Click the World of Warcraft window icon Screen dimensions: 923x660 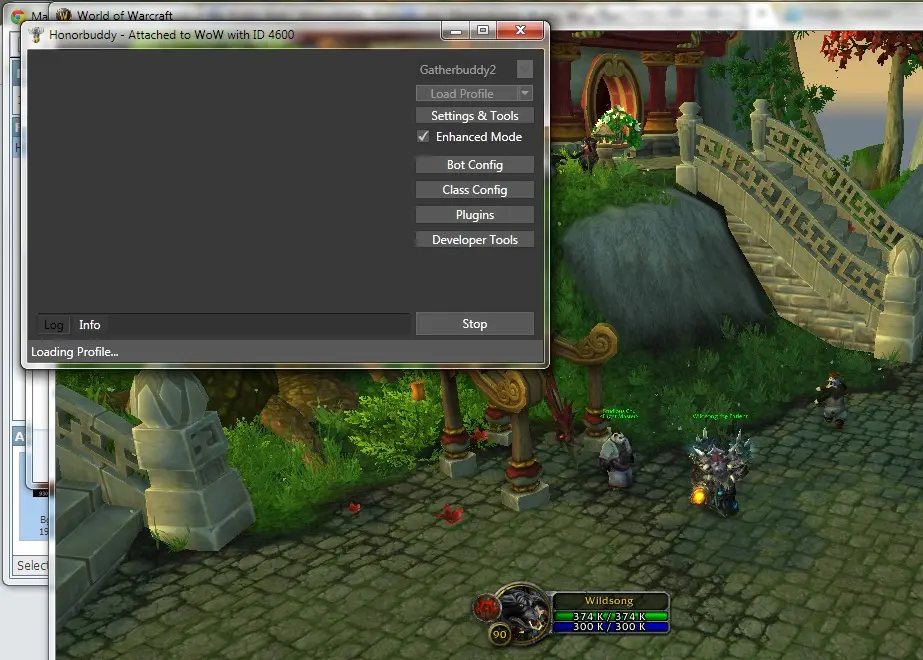64,15
